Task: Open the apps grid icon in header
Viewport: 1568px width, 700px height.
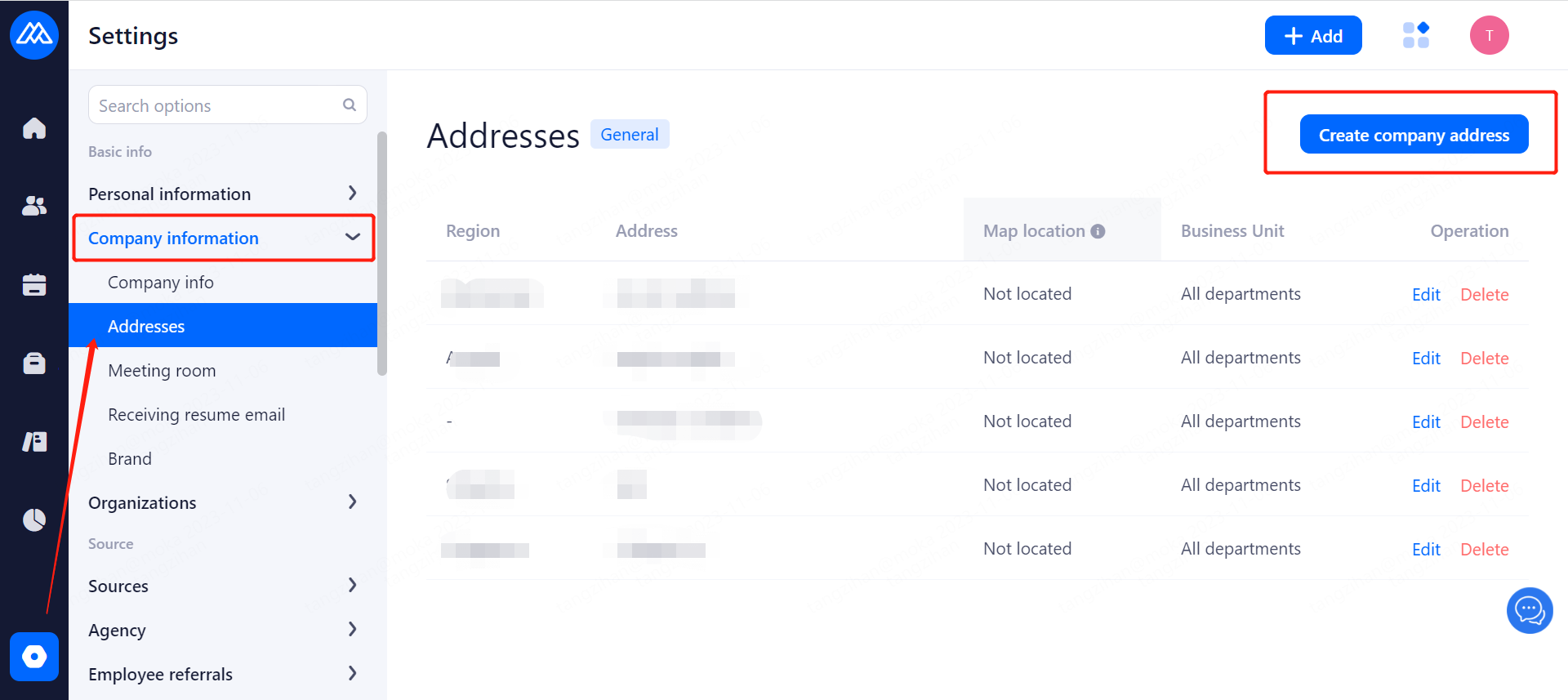Action: pos(1415,35)
